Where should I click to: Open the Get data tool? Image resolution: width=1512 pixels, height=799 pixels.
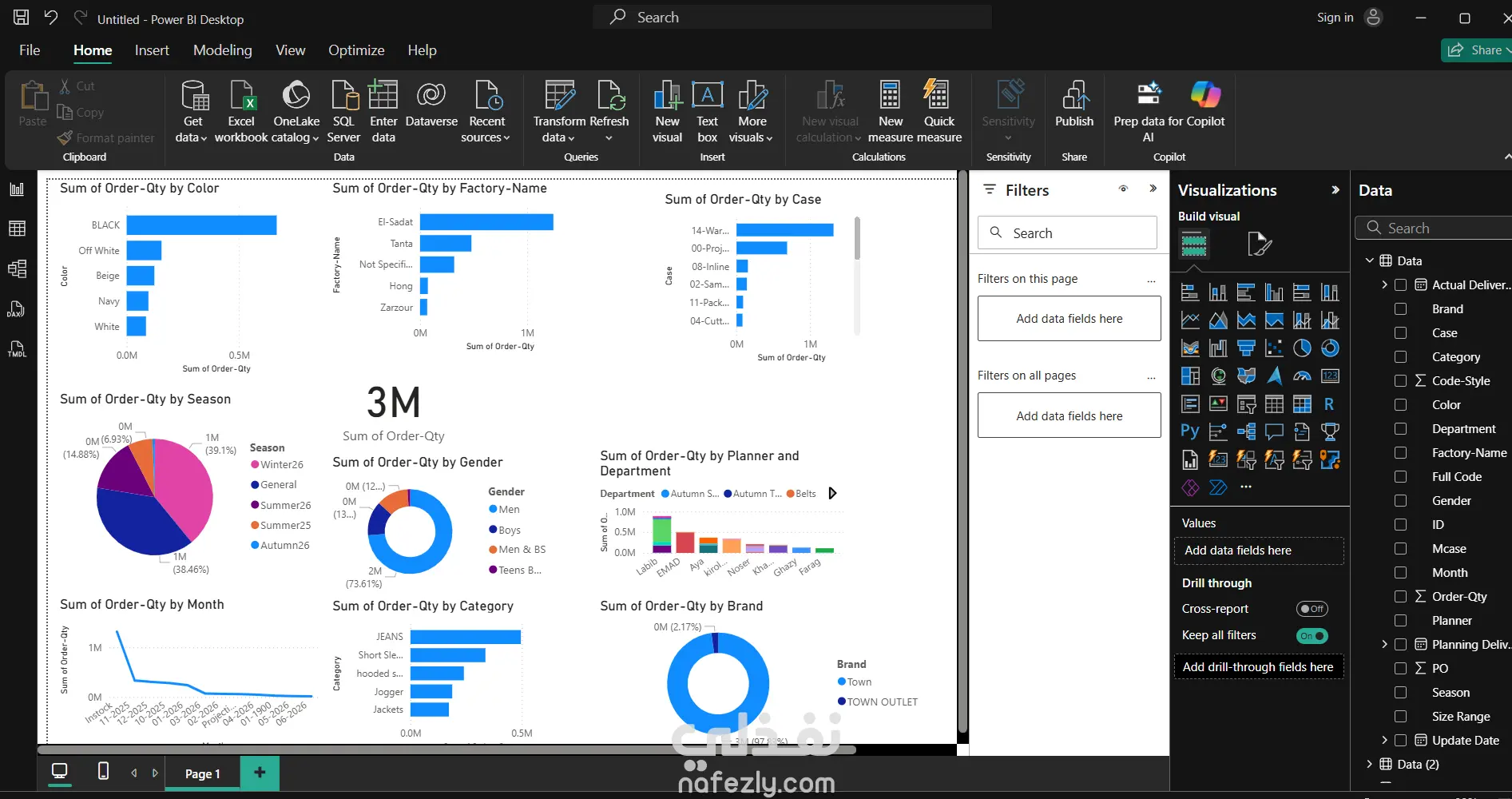(x=192, y=112)
